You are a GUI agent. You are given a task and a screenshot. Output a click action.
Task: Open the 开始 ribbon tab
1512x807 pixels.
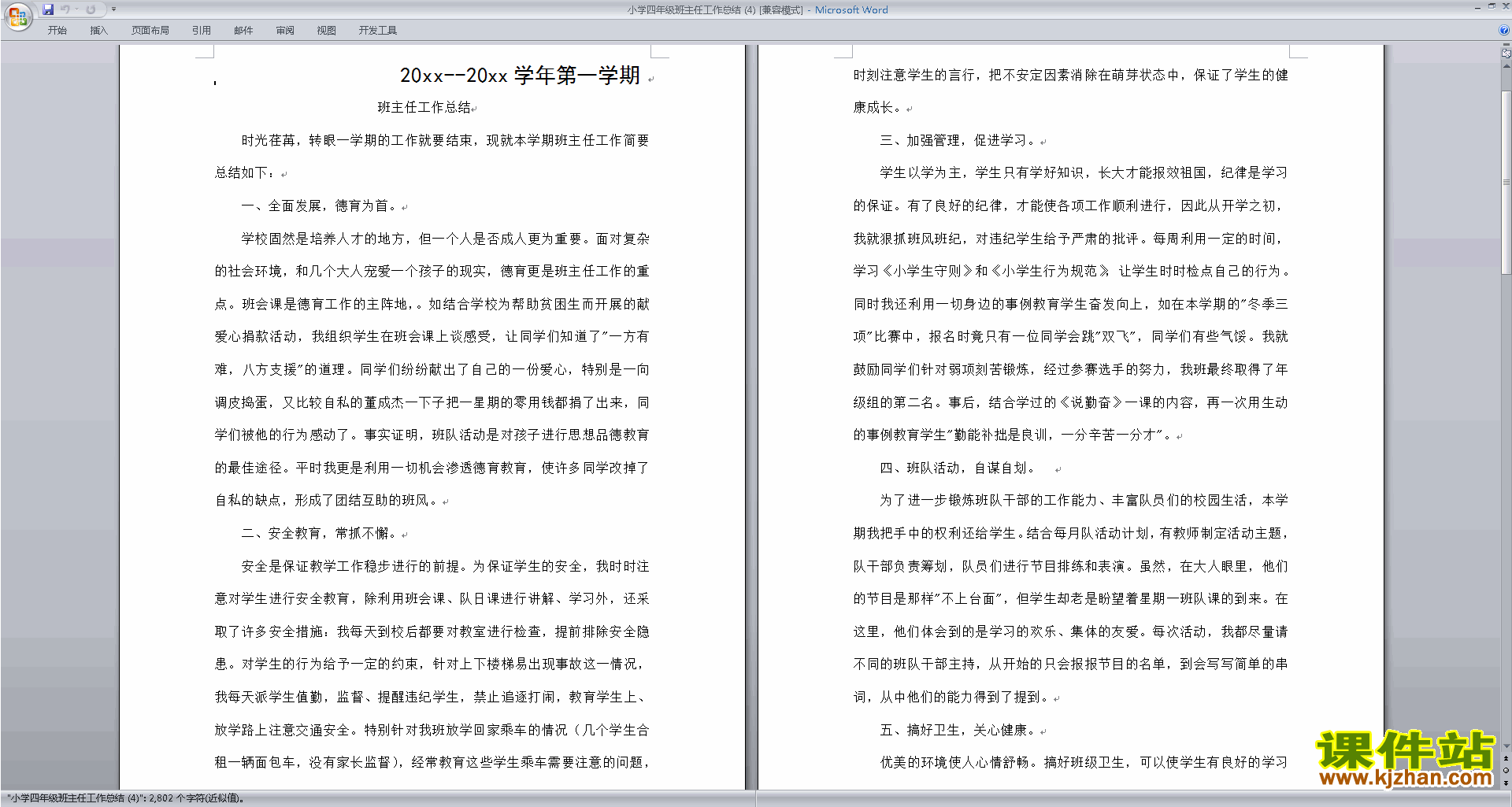point(57,30)
